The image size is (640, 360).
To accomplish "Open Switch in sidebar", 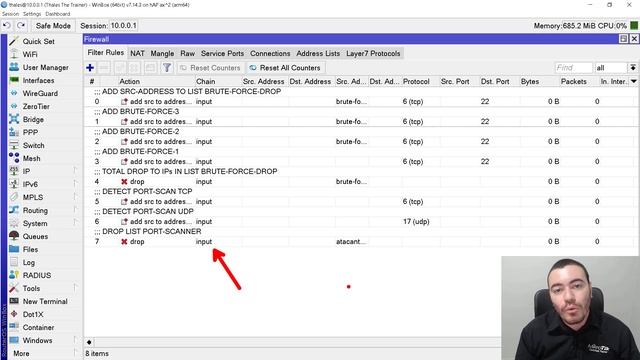I will pyautogui.click(x=33, y=145).
